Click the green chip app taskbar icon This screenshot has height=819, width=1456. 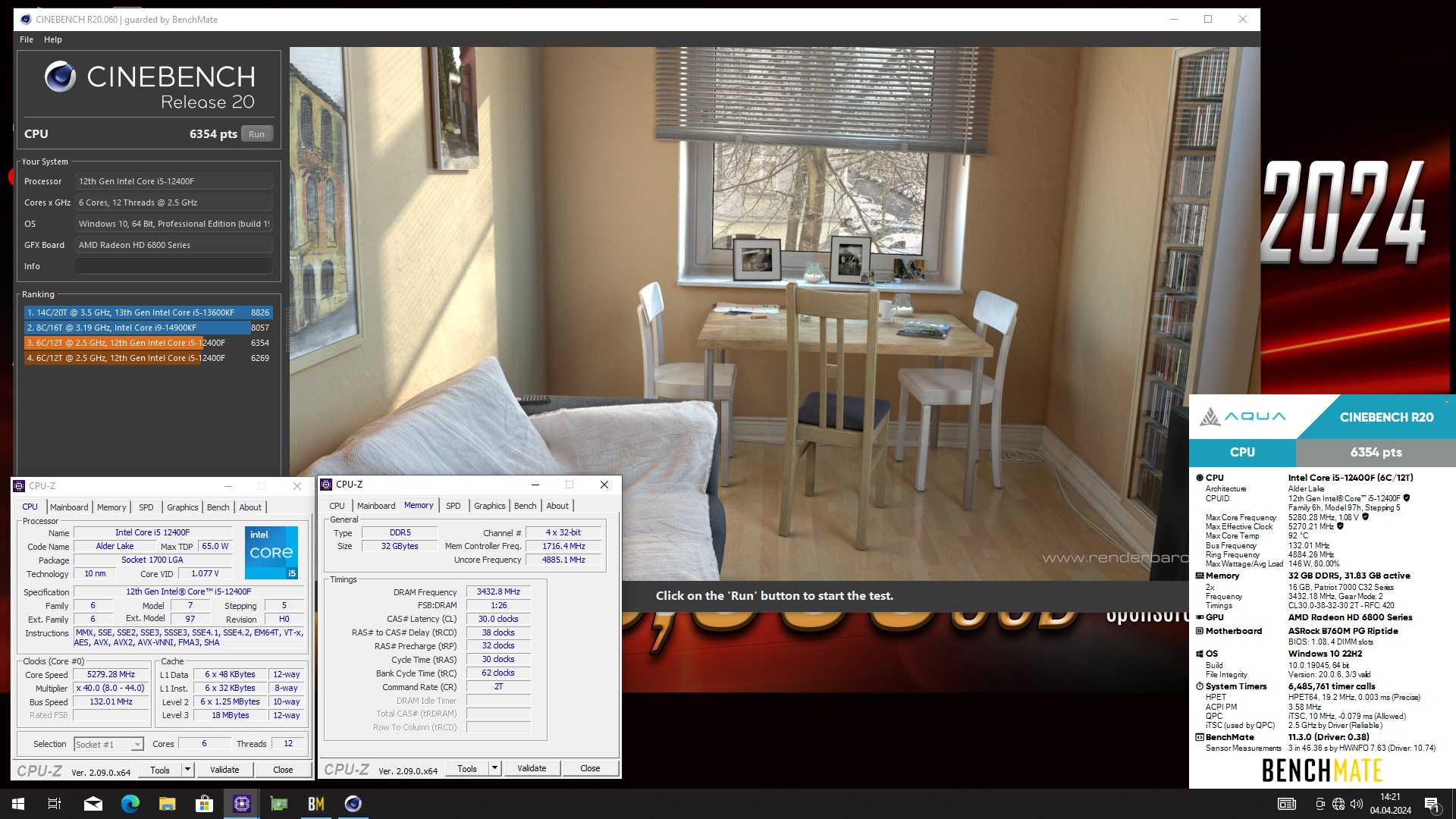tap(279, 804)
